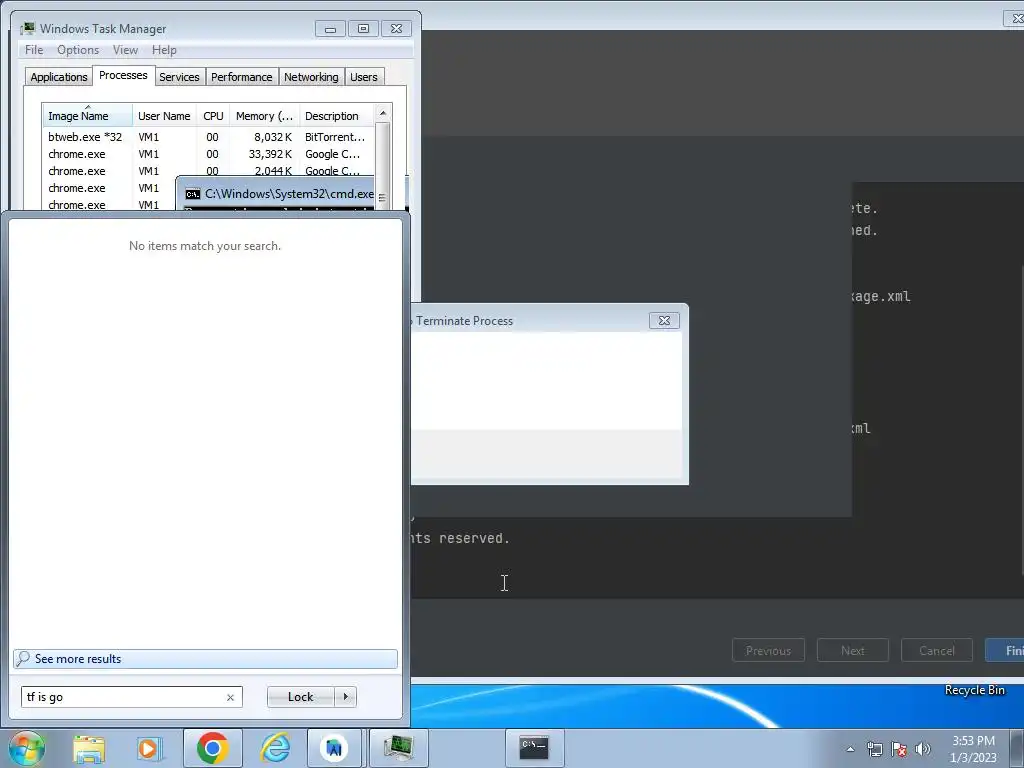Click the 'No items match your search' text
The height and width of the screenshot is (768, 1024).
pos(204,246)
